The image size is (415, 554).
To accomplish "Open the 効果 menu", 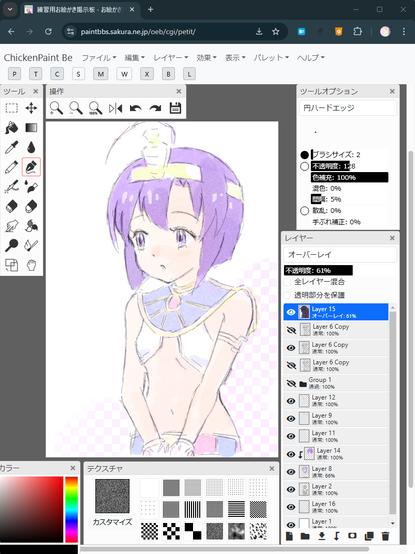I will 206,58.
